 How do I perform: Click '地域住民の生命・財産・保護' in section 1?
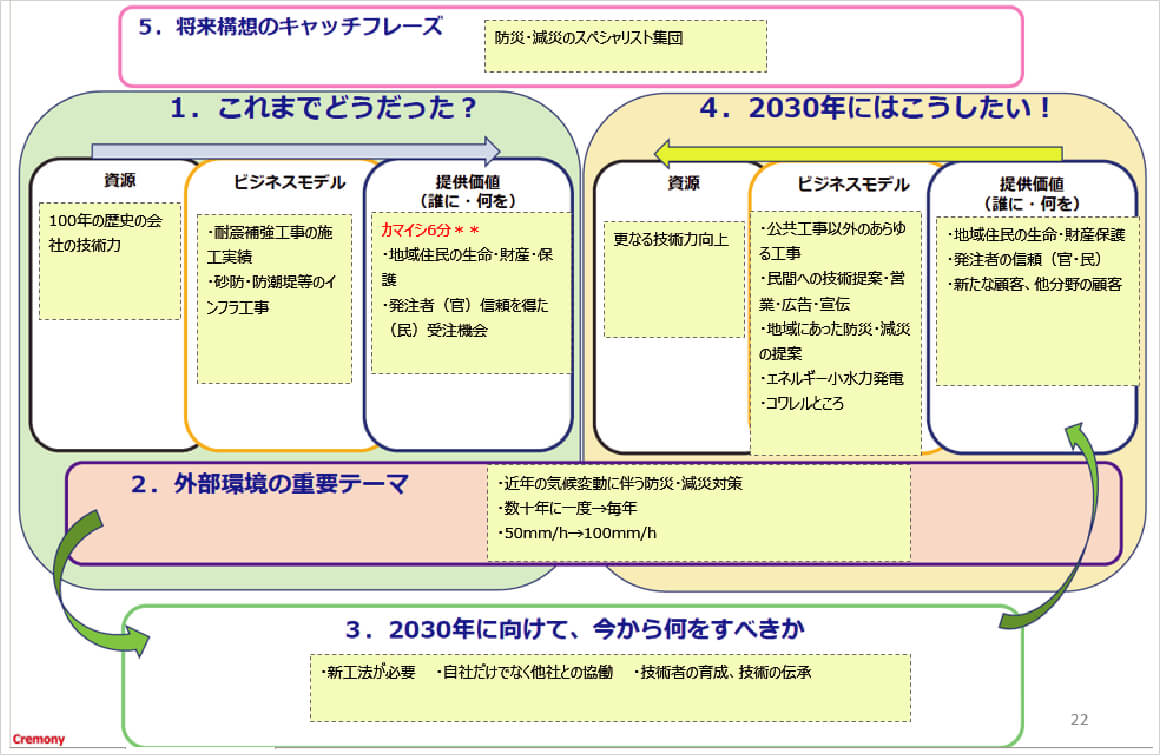[x=467, y=266]
